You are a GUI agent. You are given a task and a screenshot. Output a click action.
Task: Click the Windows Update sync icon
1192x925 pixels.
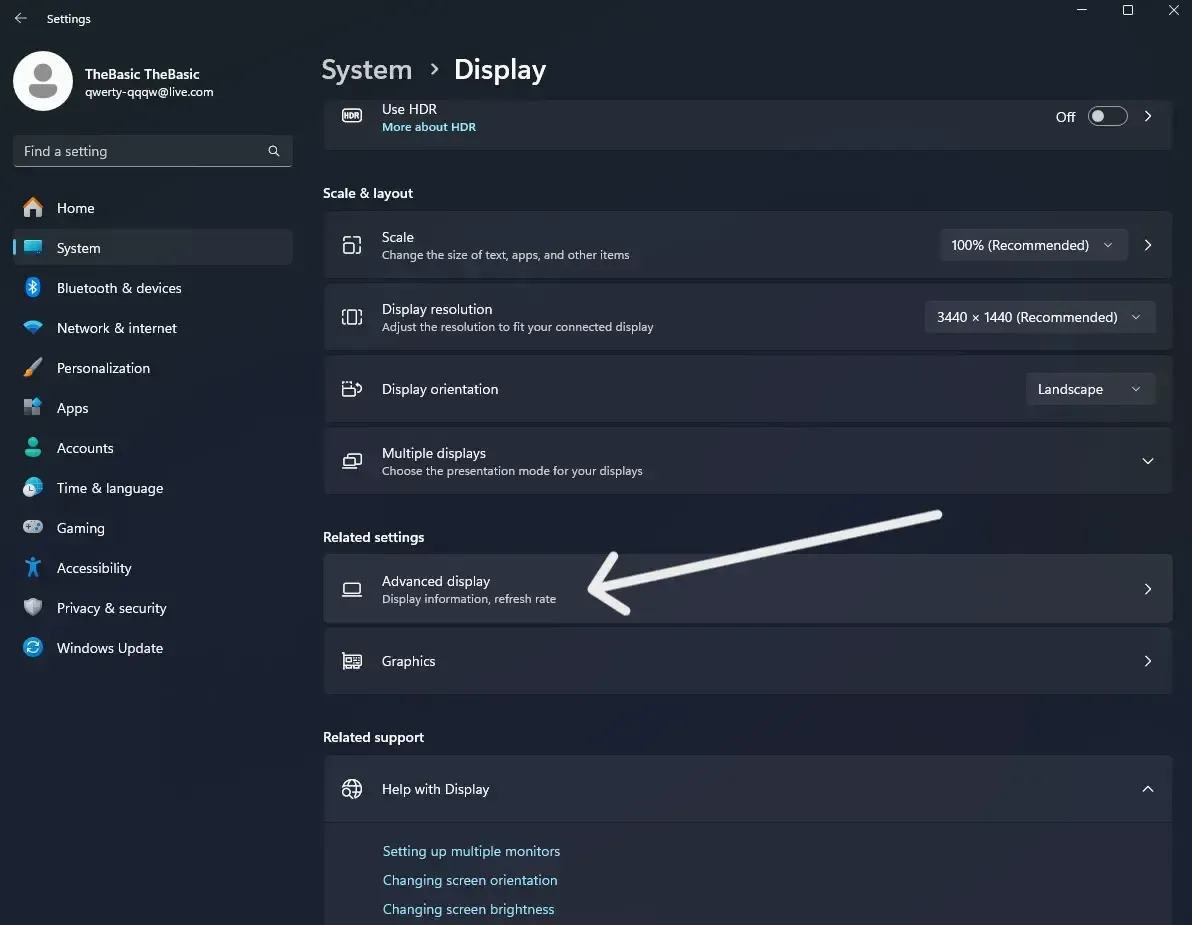33,648
